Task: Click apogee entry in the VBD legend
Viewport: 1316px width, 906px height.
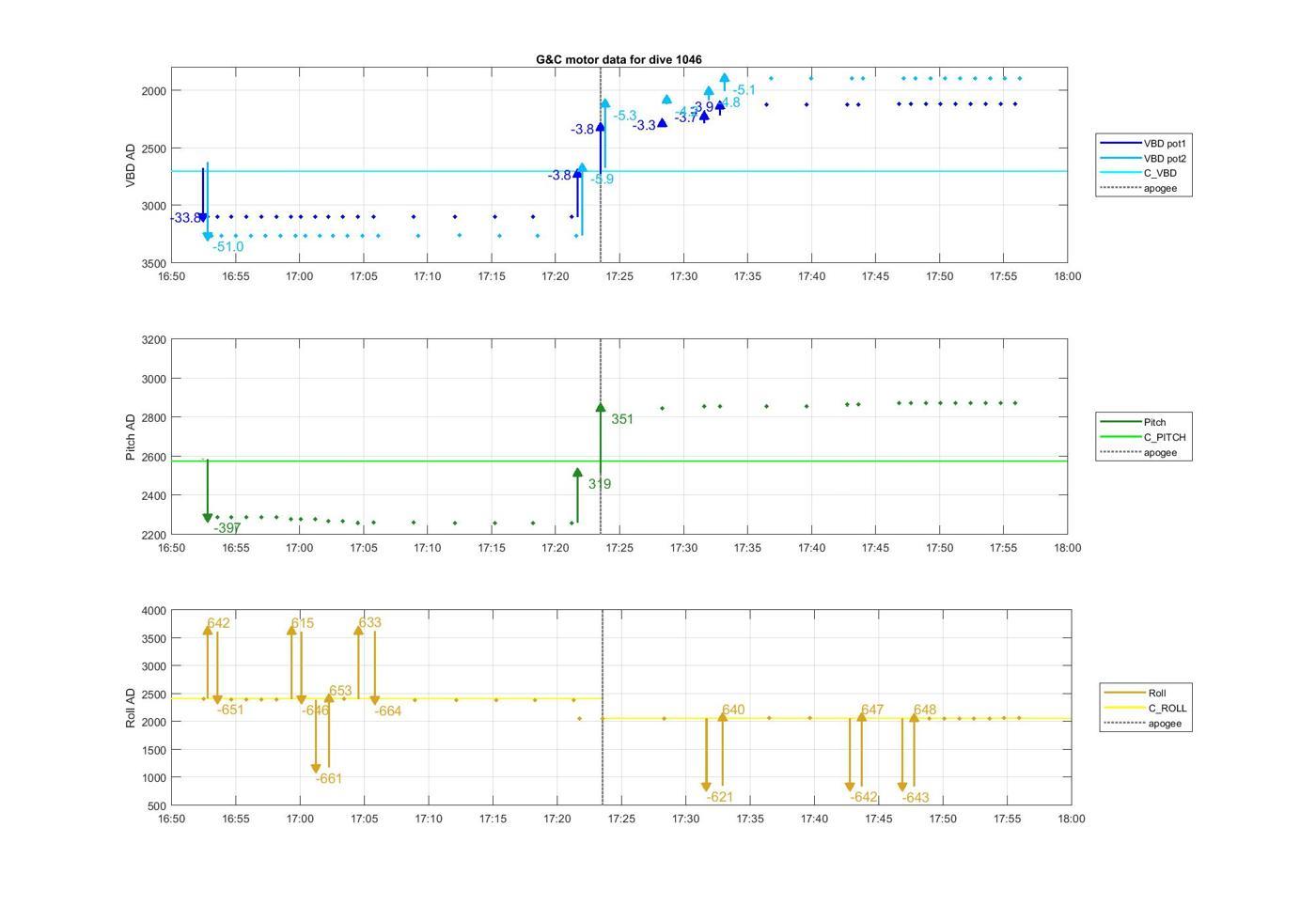Action: (x=1138, y=188)
